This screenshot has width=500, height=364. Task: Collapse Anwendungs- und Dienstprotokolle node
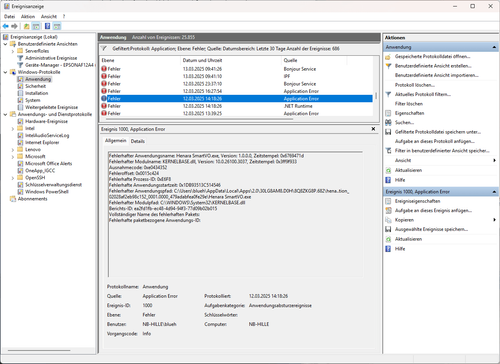coord(5,114)
